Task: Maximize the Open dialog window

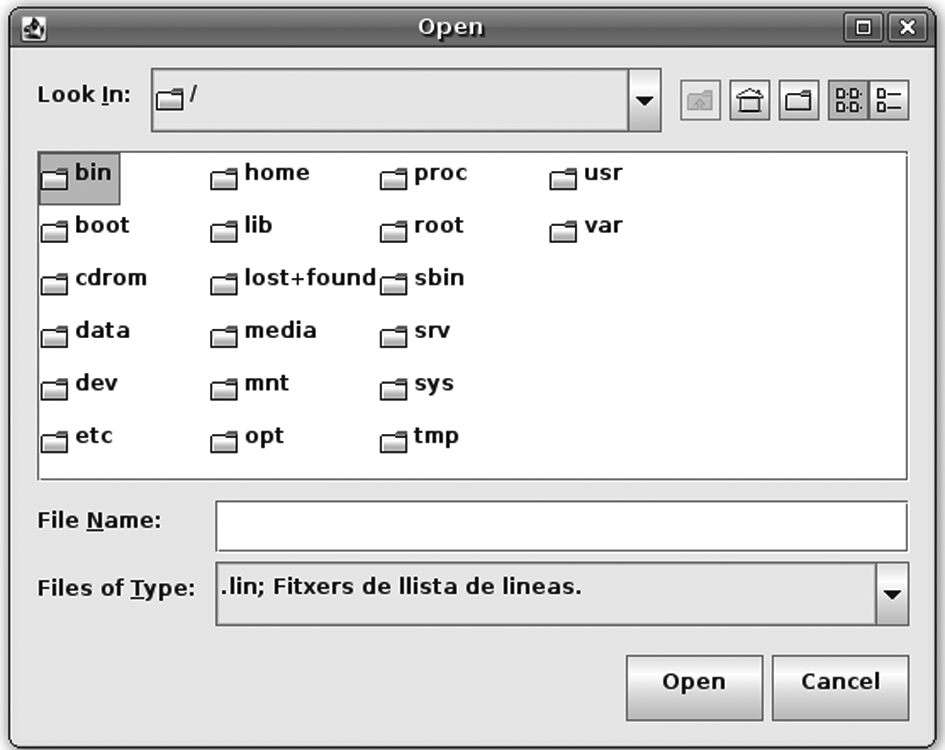Action: [x=863, y=28]
